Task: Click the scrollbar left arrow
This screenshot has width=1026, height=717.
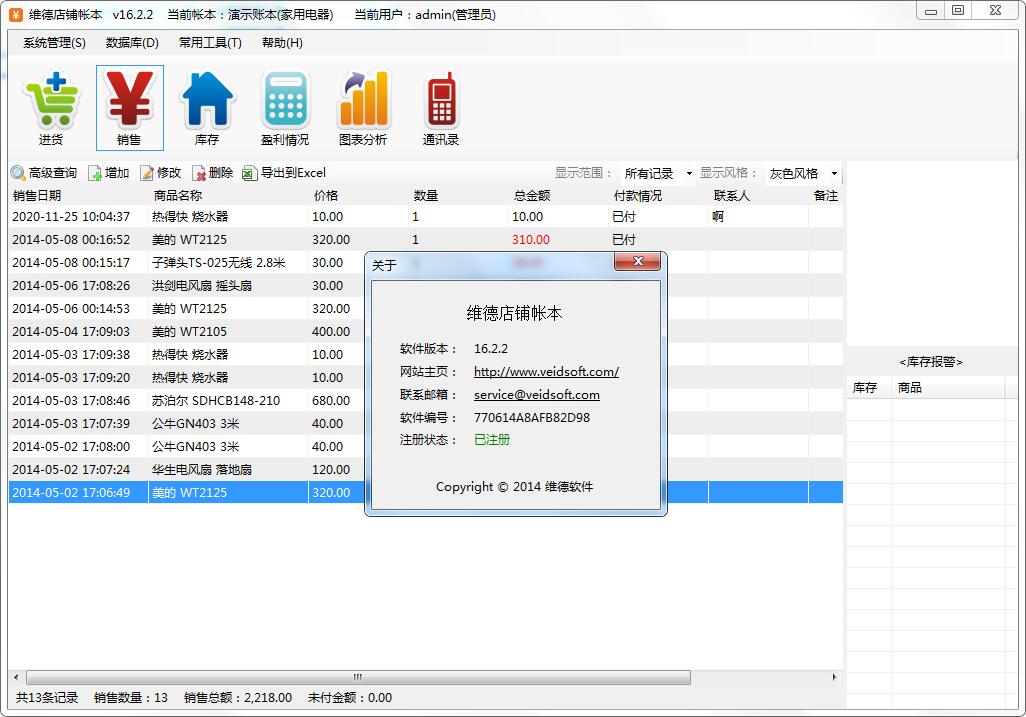Action: point(16,677)
